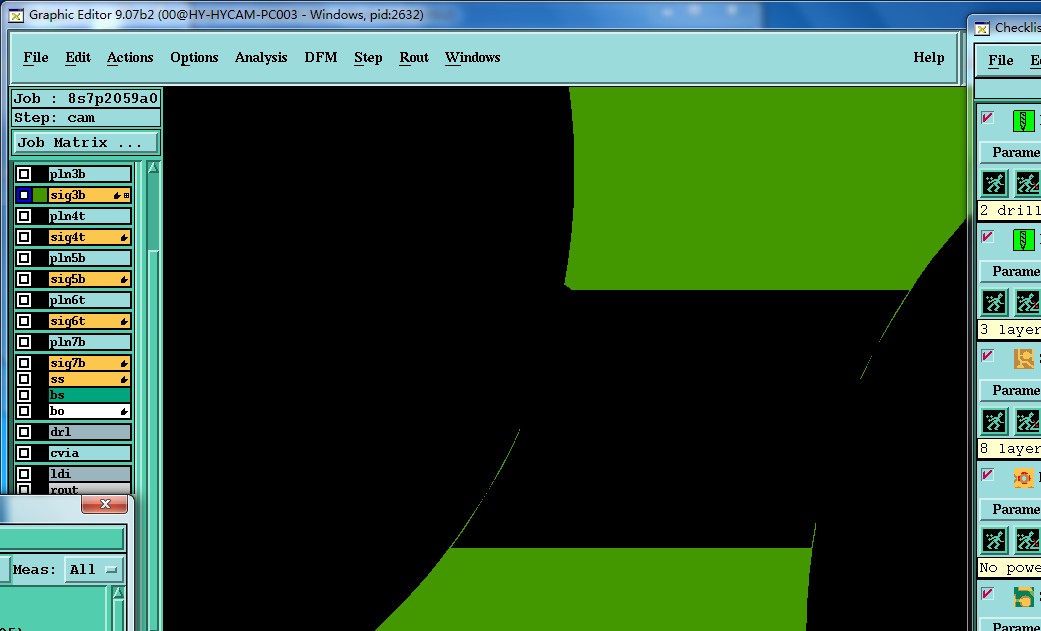Click the bottom-most green checklist action icon
The height and width of the screenshot is (631, 1041).
pyautogui.click(x=1024, y=596)
